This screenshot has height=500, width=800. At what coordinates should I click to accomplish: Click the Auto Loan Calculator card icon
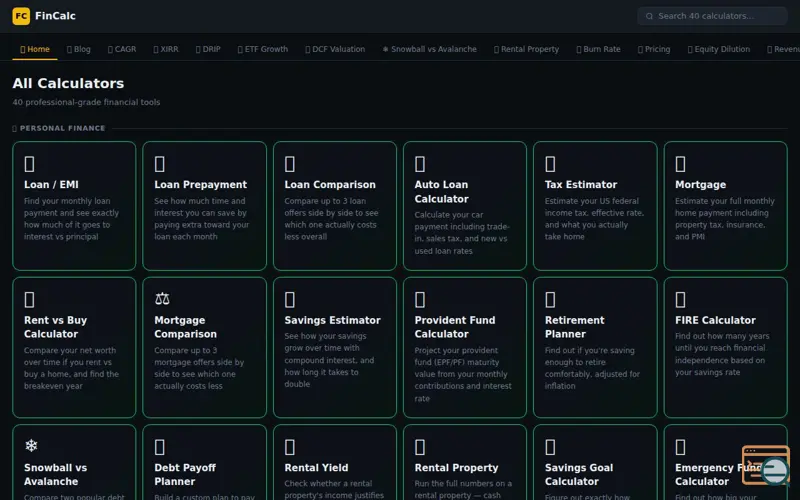coord(420,164)
